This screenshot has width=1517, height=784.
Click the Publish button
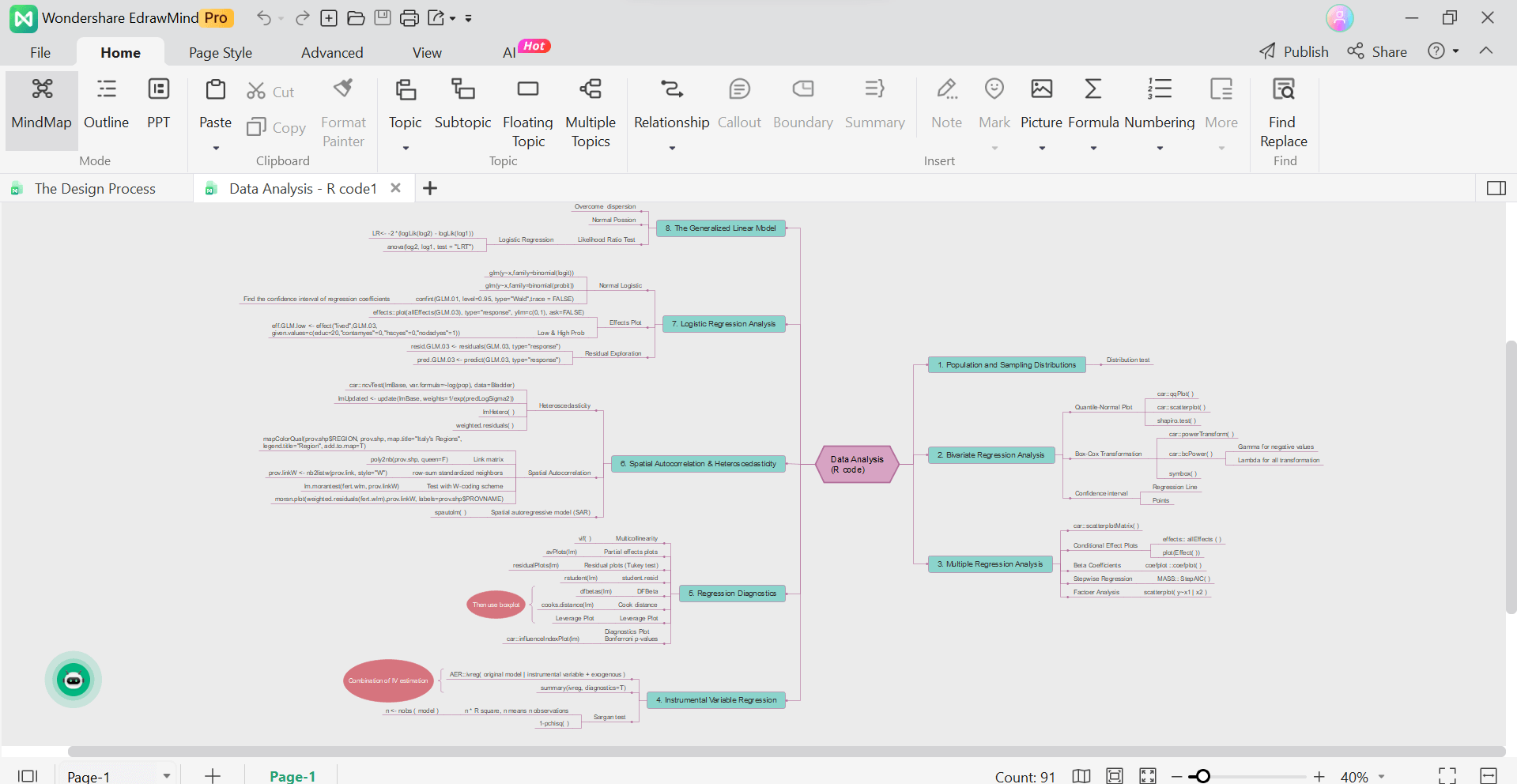pos(1293,51)
